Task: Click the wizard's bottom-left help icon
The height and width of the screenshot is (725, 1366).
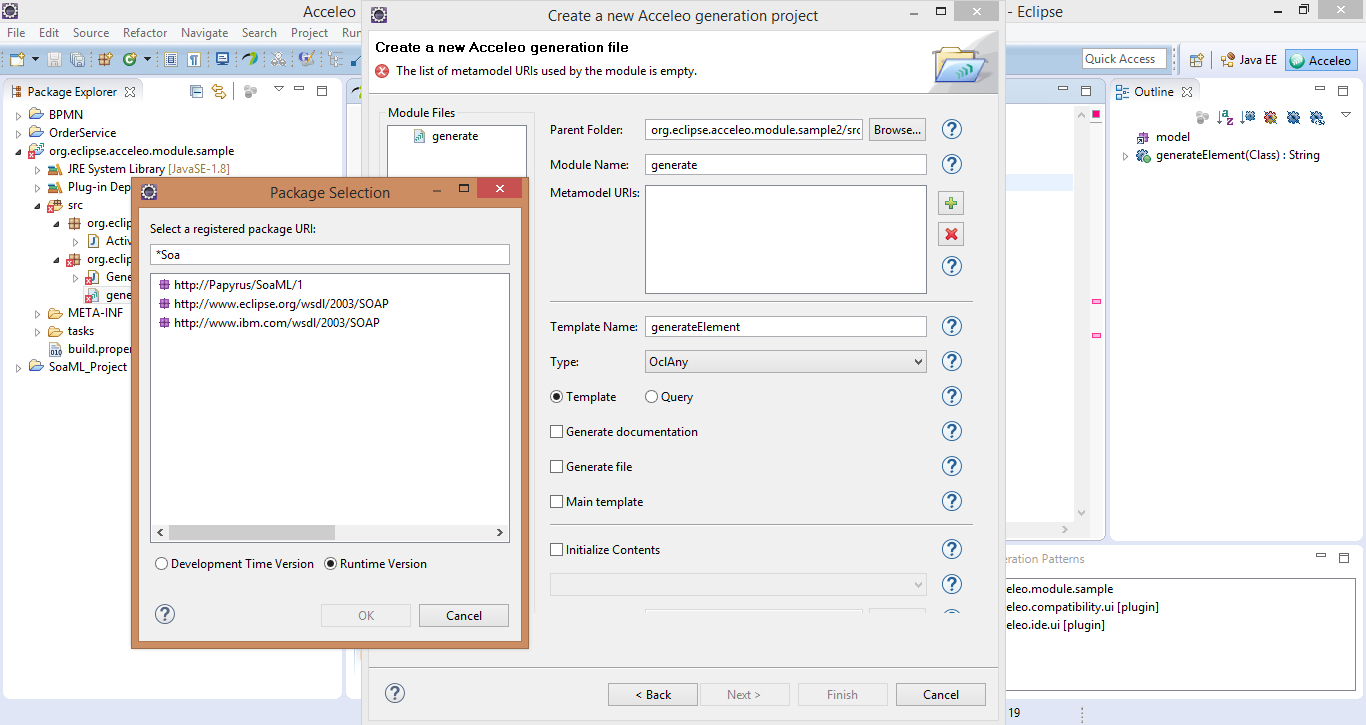Action: tap(395, 693)
